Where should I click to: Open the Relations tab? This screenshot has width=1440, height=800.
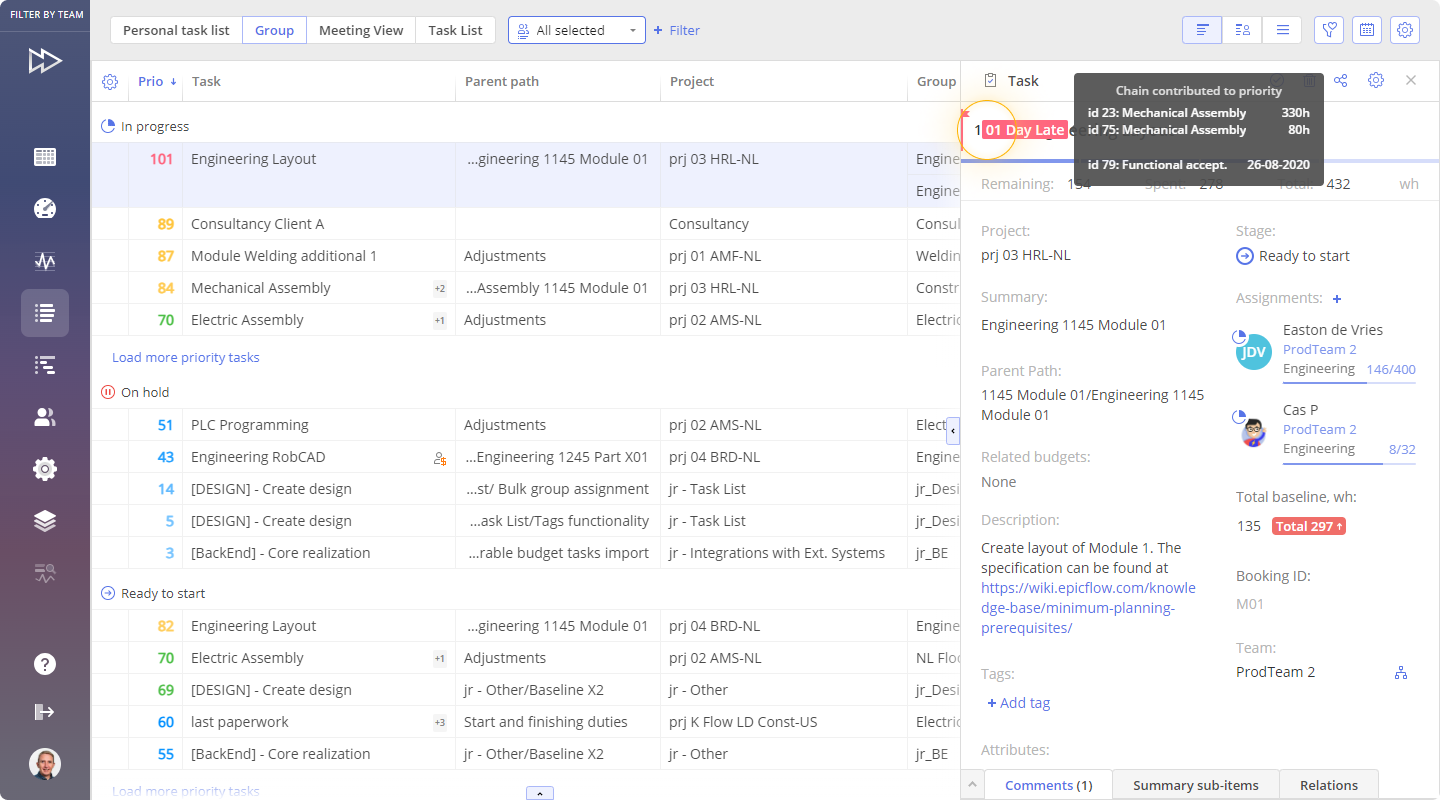click(1329, 785)
